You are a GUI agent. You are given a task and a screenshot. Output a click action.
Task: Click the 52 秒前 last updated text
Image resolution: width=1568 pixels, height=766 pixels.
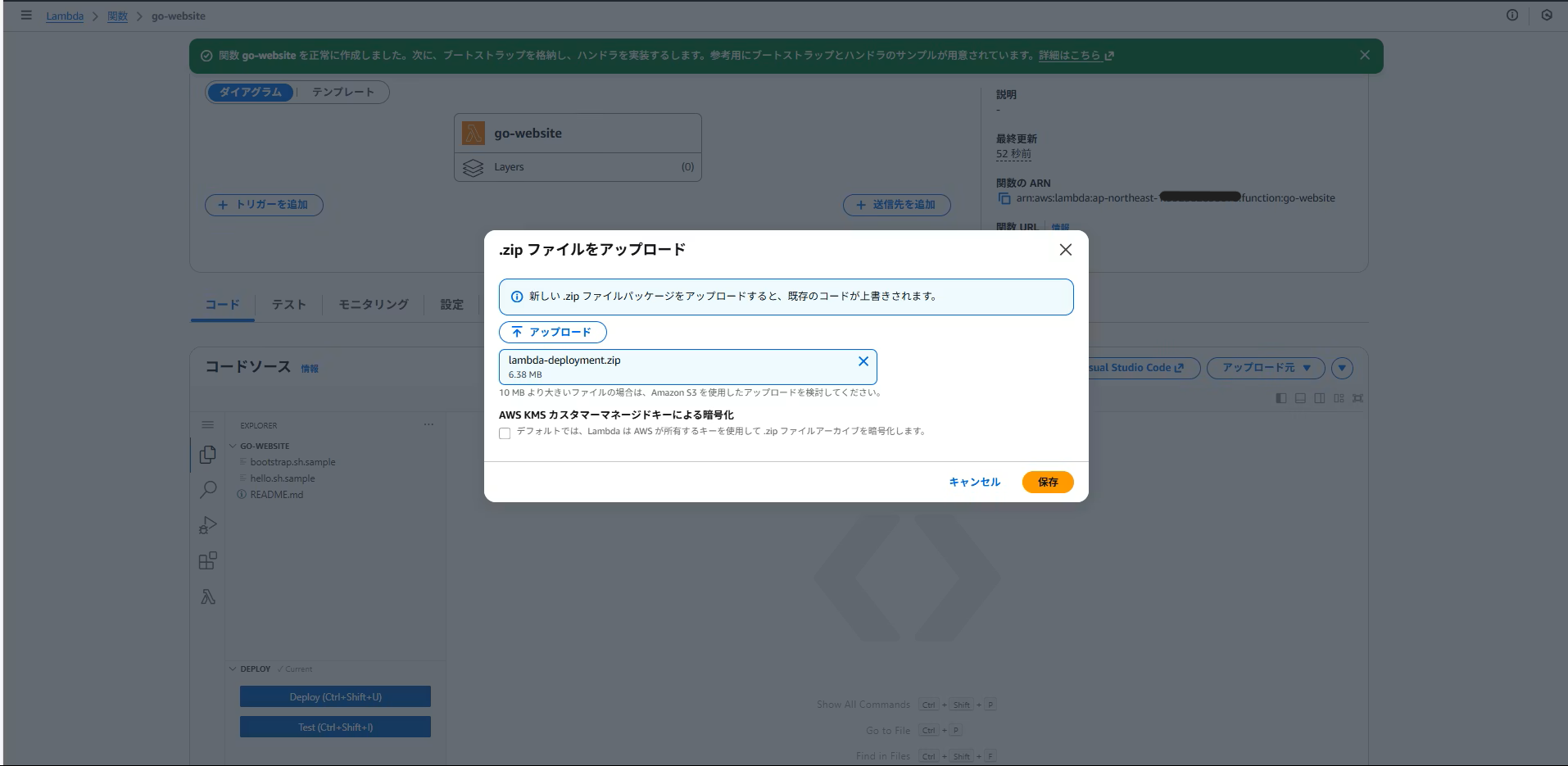pyautogui.click(x=1013, y=154)
